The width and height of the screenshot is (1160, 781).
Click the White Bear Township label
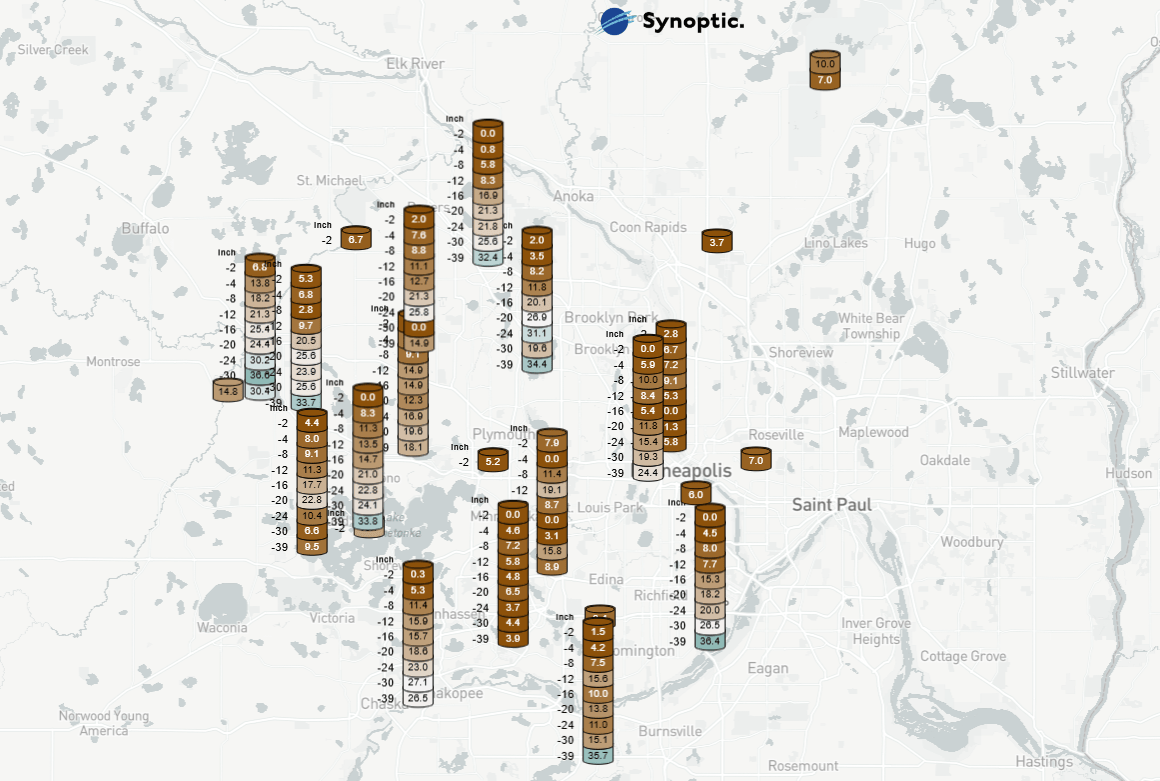click(871, 326)
